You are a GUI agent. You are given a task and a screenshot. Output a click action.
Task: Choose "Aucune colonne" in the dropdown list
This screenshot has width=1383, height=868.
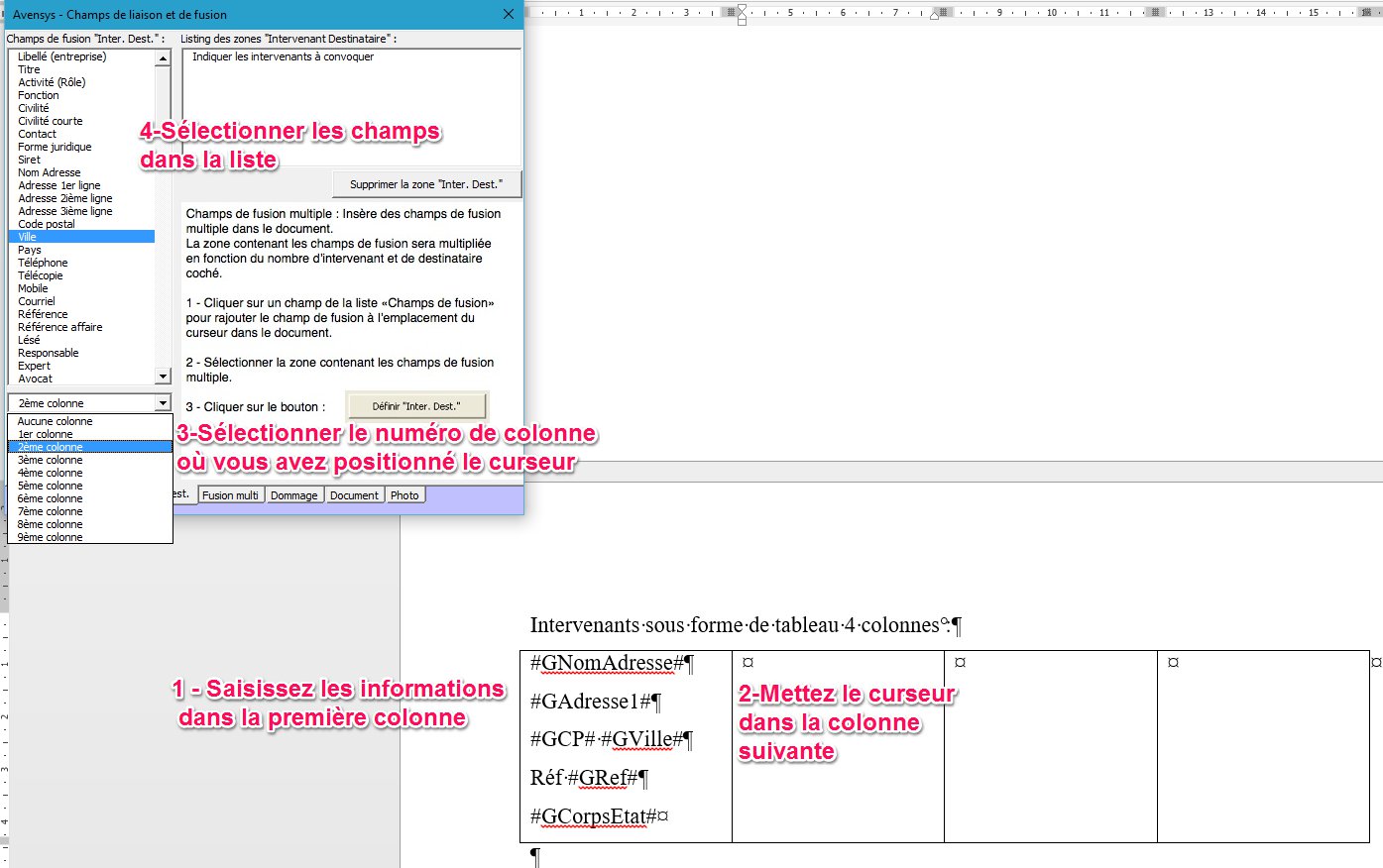pyautogui.click(x=55, y=421)
